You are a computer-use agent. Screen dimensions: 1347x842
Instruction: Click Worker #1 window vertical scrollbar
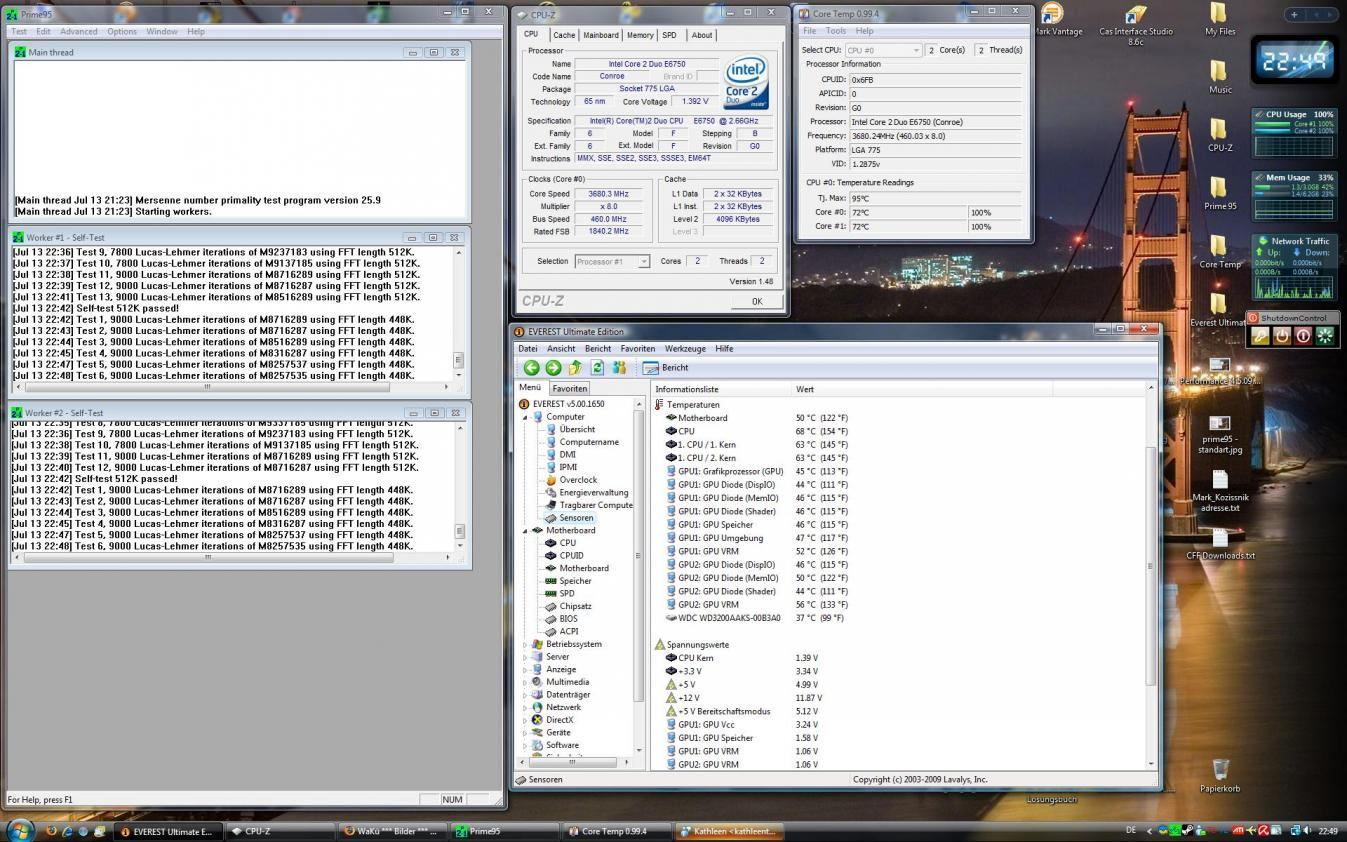pos(459,312)
